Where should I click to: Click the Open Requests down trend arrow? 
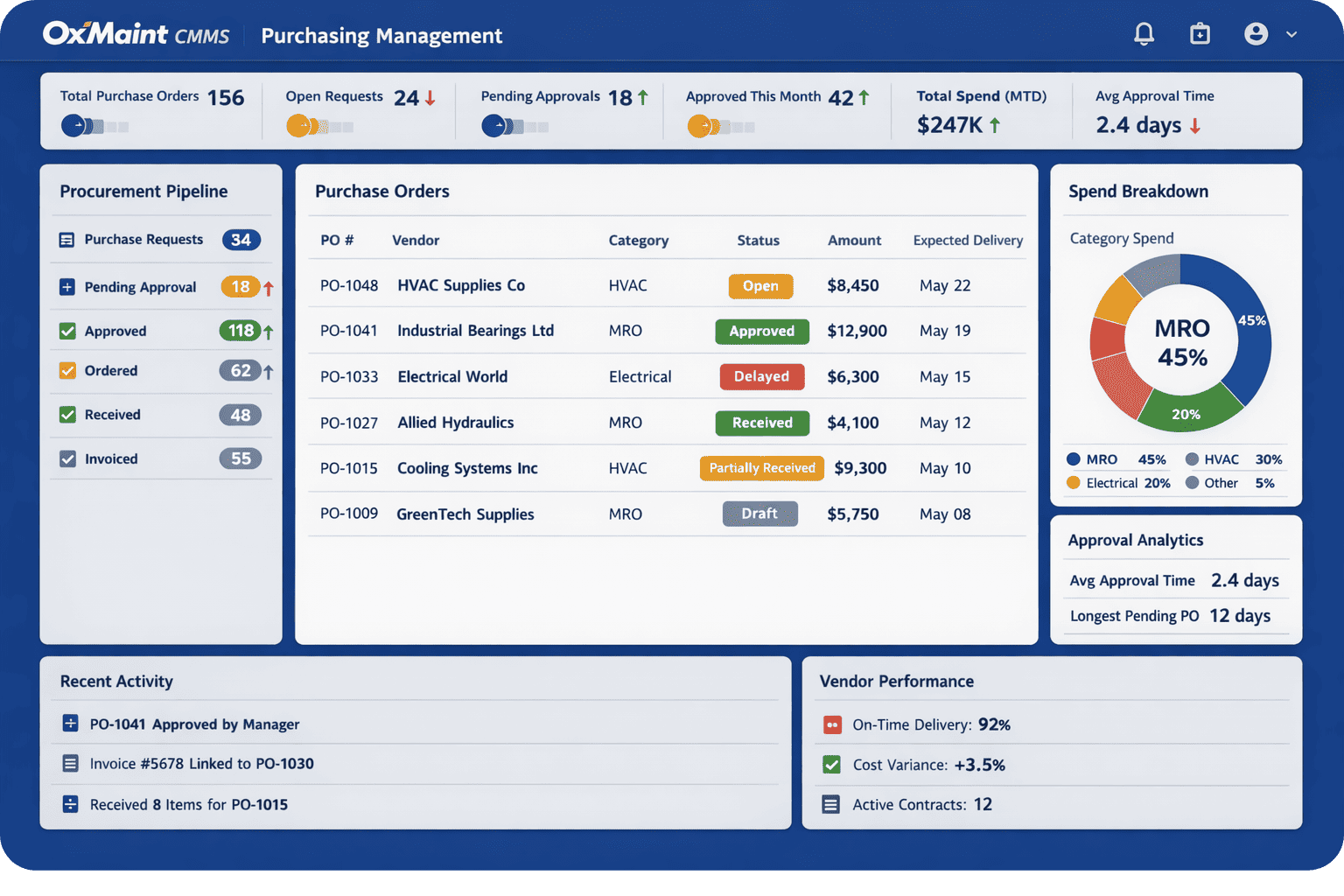pos(430,98)
